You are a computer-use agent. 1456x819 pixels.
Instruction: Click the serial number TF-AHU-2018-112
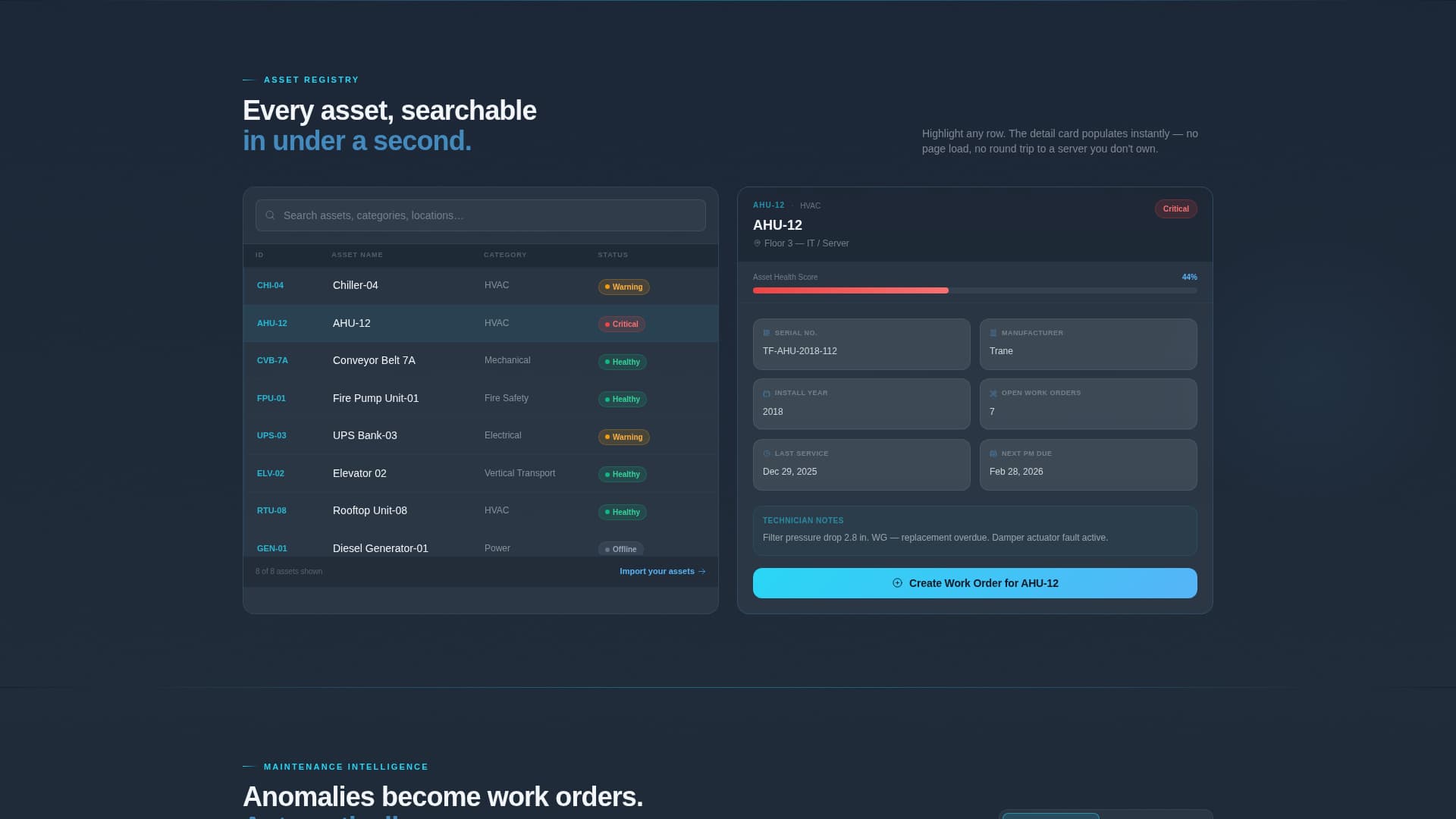coord(800,351)
